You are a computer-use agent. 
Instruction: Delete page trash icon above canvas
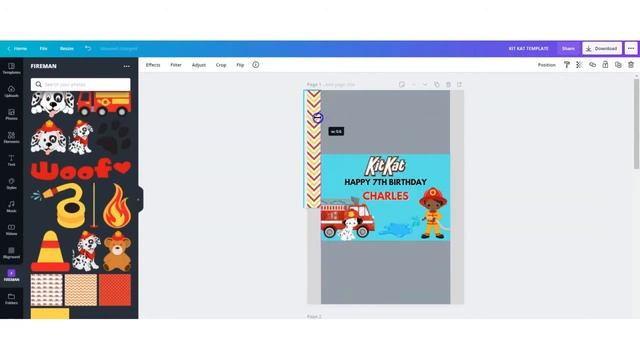pyautogui.click(x=448, y=84)
